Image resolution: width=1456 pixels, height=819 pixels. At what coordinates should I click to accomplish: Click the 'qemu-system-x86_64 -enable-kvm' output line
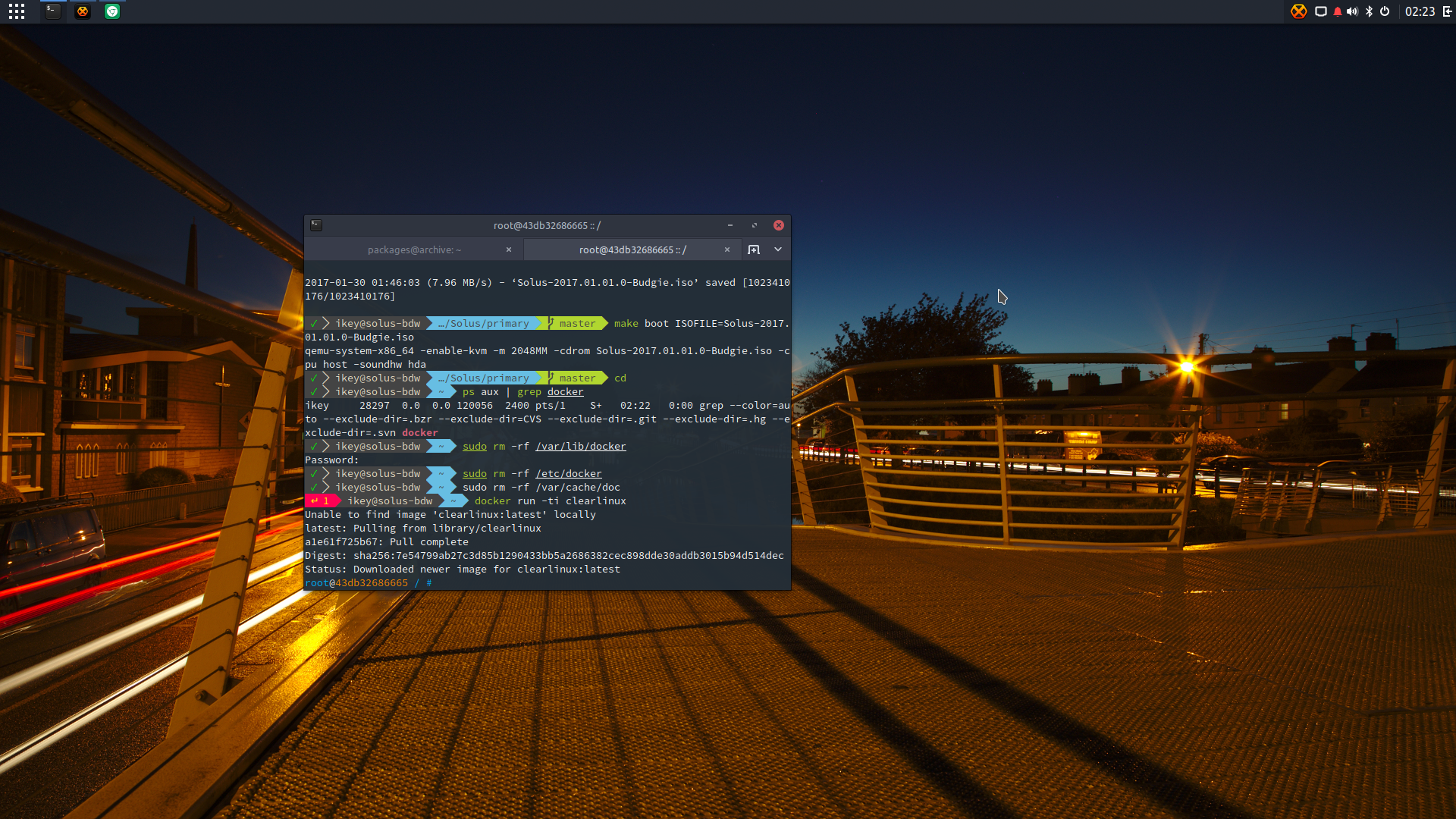(548, 351)
